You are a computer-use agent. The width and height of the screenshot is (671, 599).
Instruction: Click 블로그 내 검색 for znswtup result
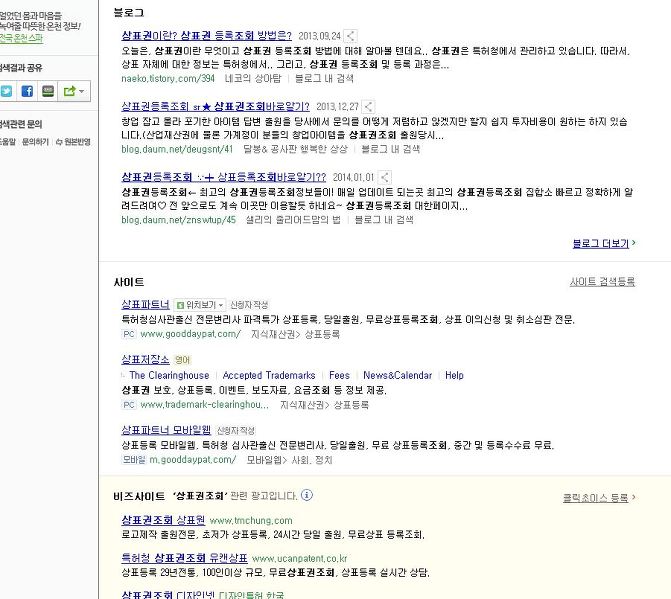(x=384, y=220)
